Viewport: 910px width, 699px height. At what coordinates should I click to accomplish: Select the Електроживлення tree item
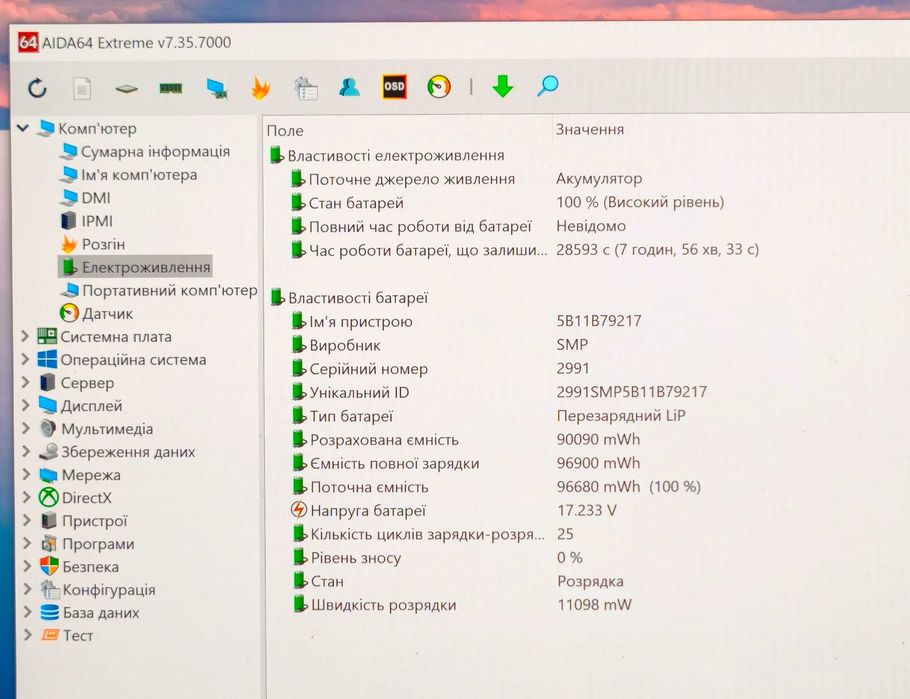[x=136, y=267]
